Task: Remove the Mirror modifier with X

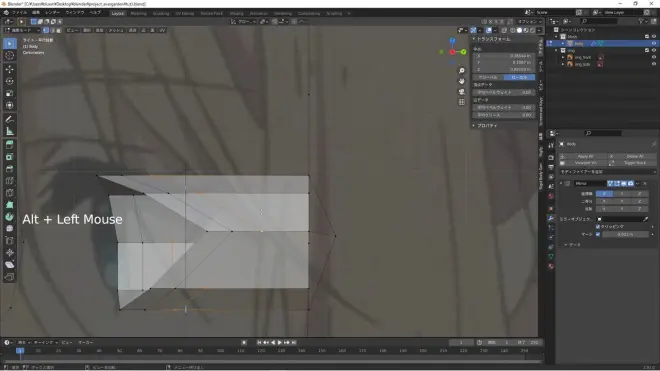Action: [x=645, y=184]
